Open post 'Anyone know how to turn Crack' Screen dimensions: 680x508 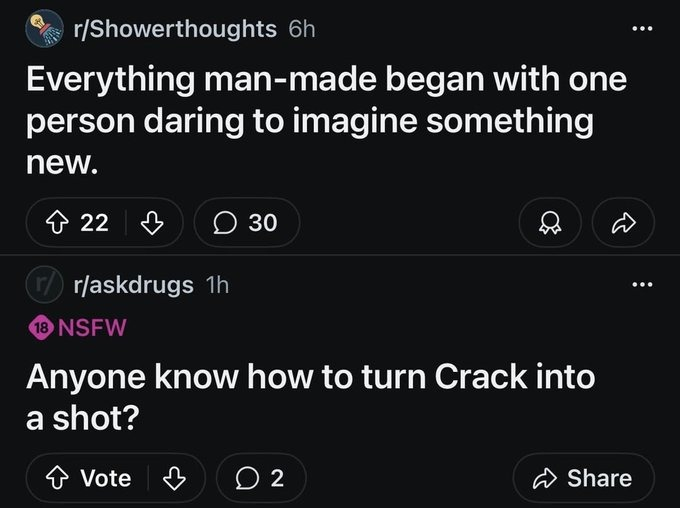[310, 397]
